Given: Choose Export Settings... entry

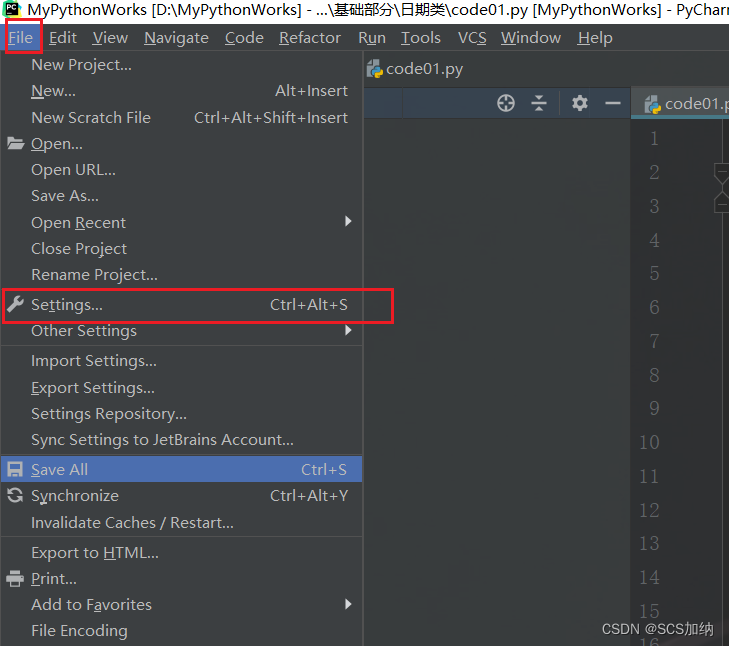Looking at the screenshot, I should tap(182, 388).
